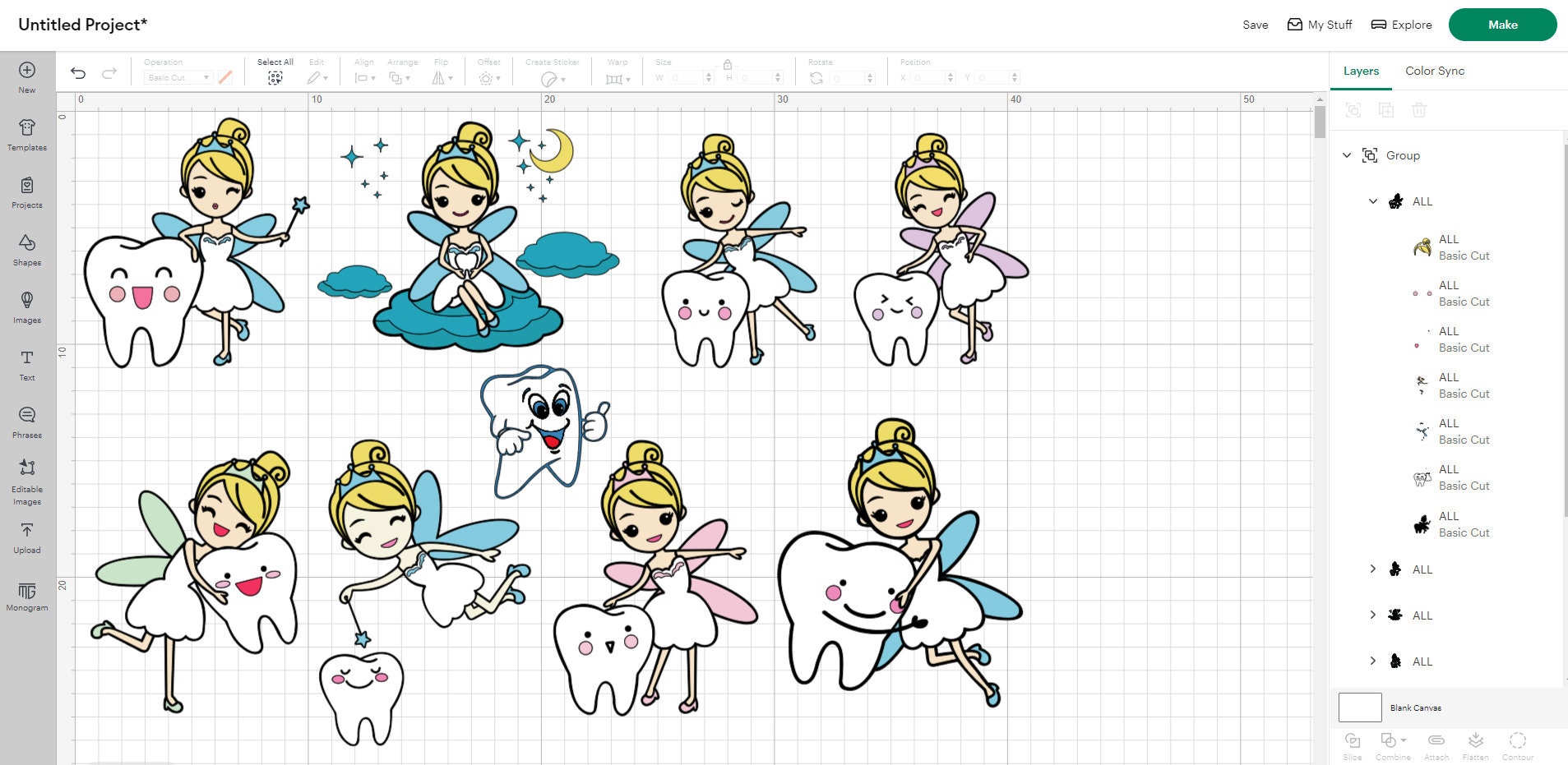The width and height of the screenshot is (1568, 765).
Task: Click the Undo arrow
Action: [77, 73]
